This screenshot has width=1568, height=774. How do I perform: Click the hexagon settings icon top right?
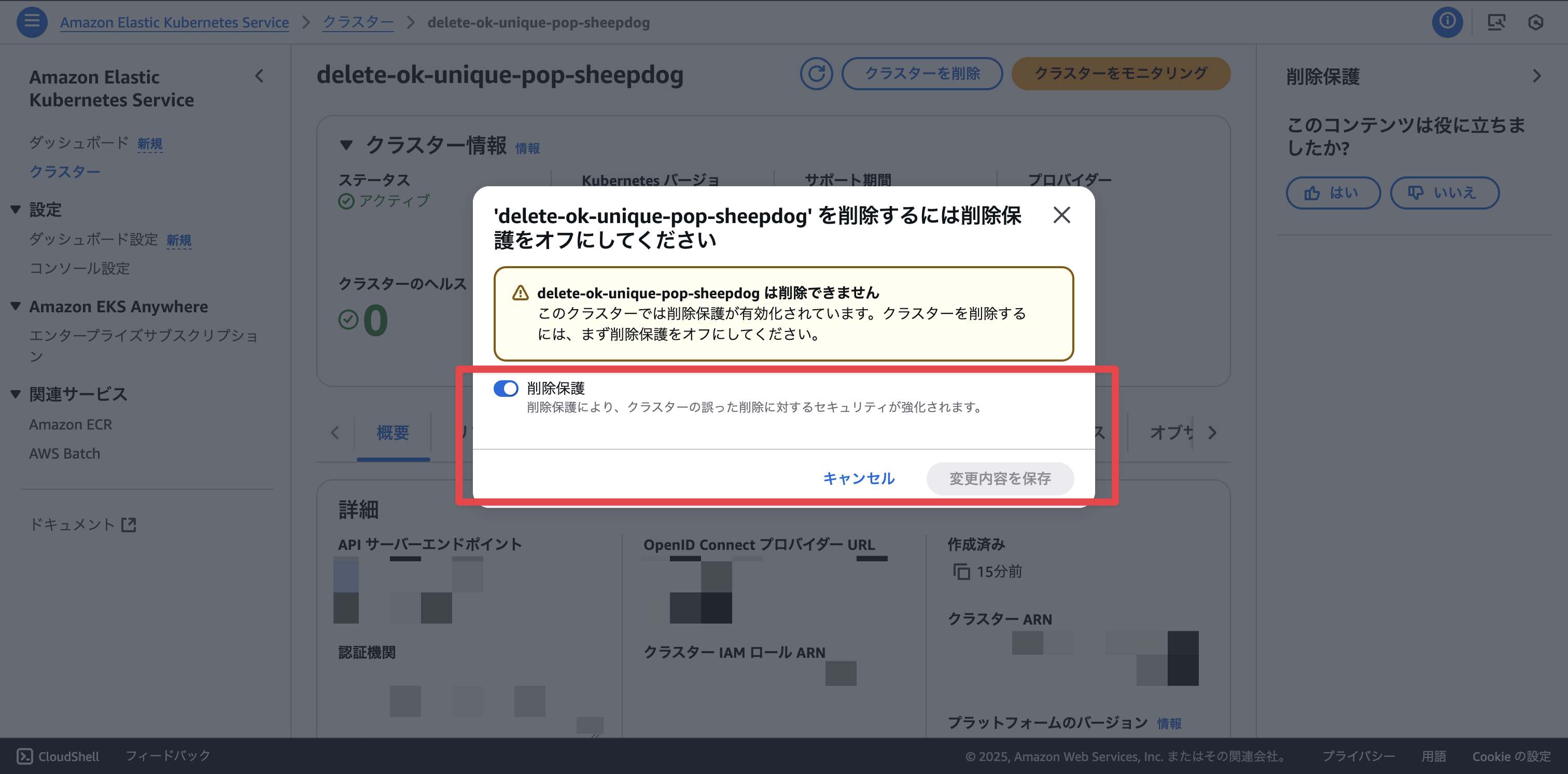[x=1535, y=22]
